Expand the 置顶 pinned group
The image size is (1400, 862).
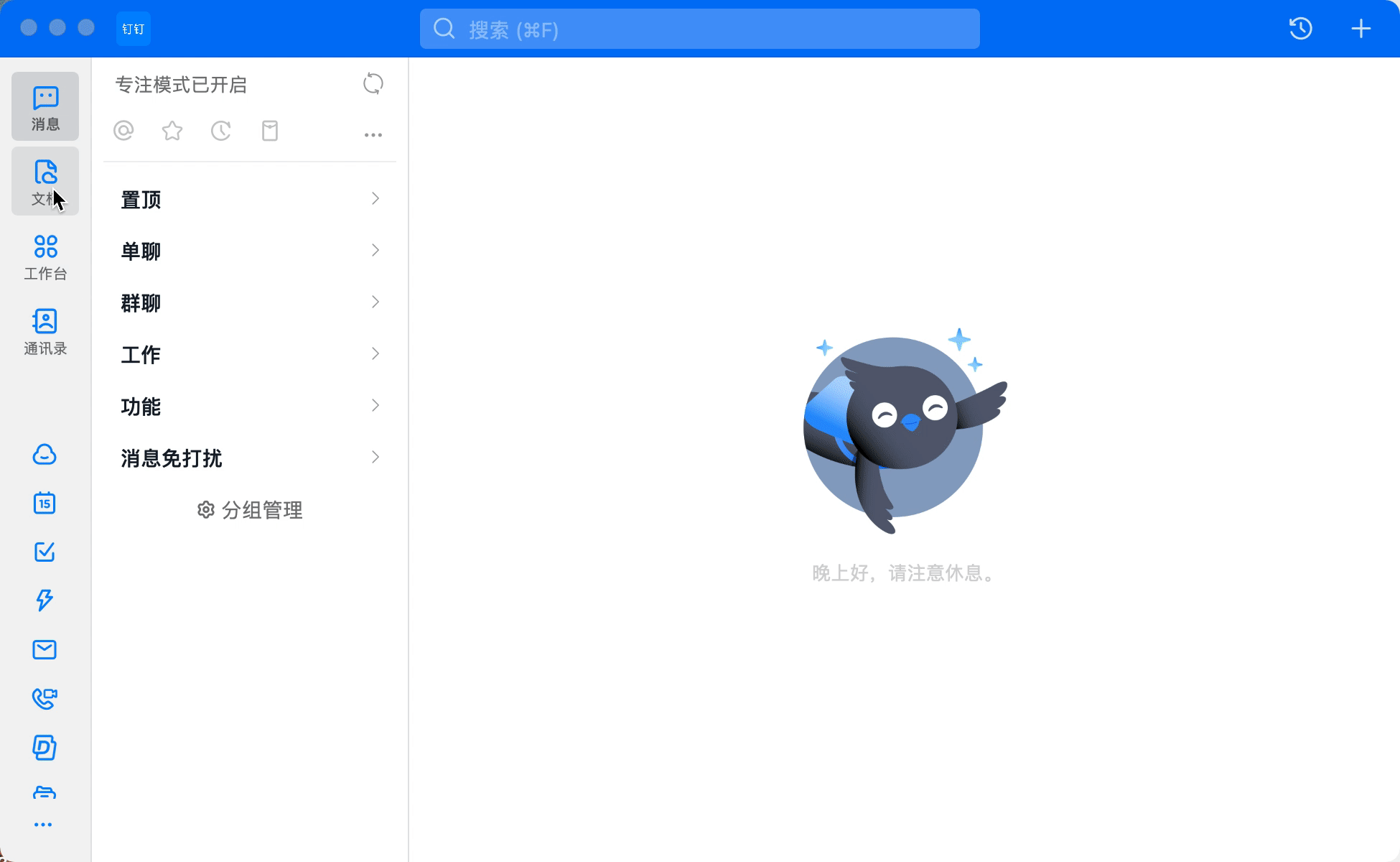pyautogui.click(x=249, y=199)
